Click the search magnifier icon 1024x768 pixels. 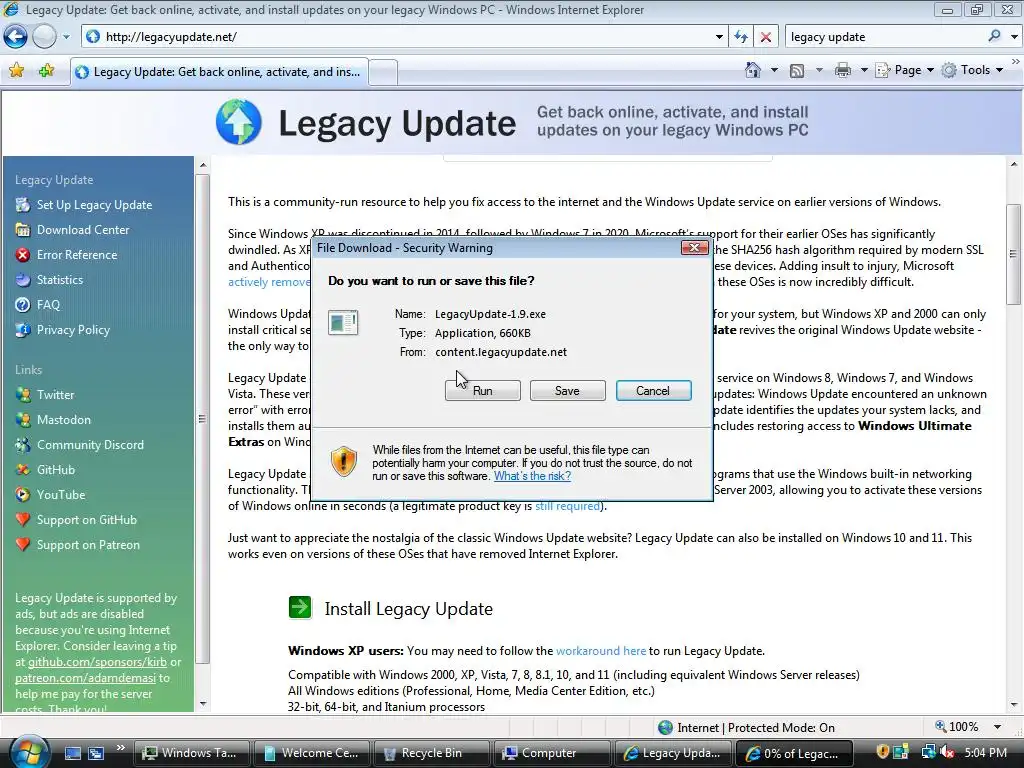(x=994, y=36)
